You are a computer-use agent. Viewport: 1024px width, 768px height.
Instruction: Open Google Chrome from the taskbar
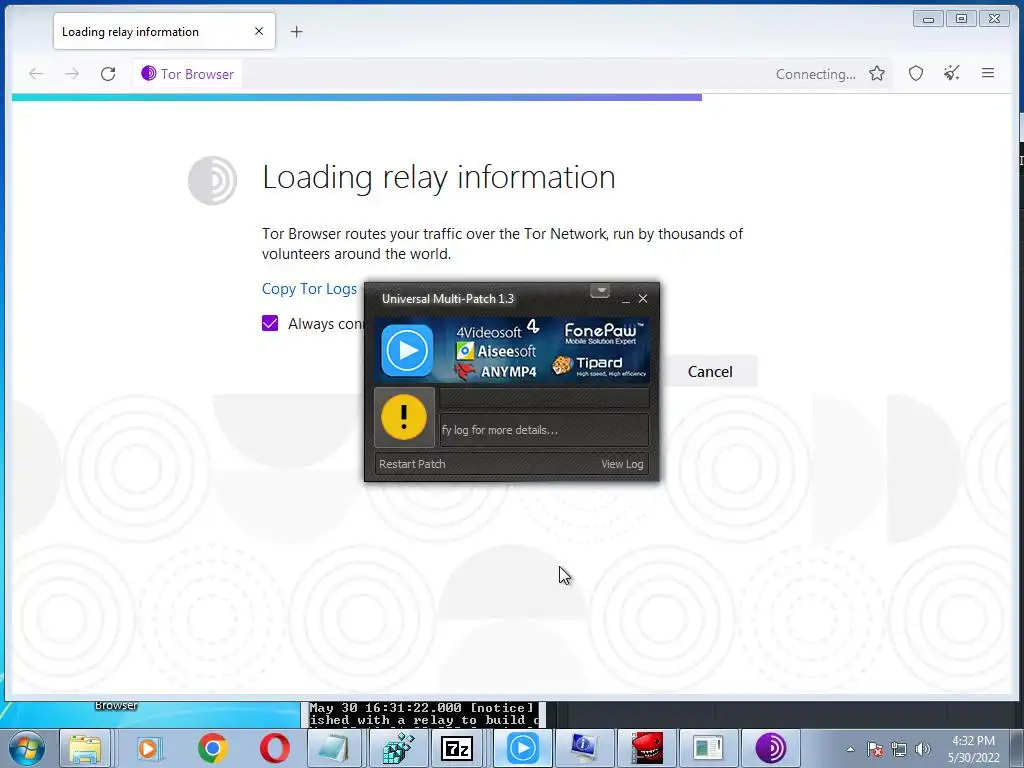pos(212,748)
